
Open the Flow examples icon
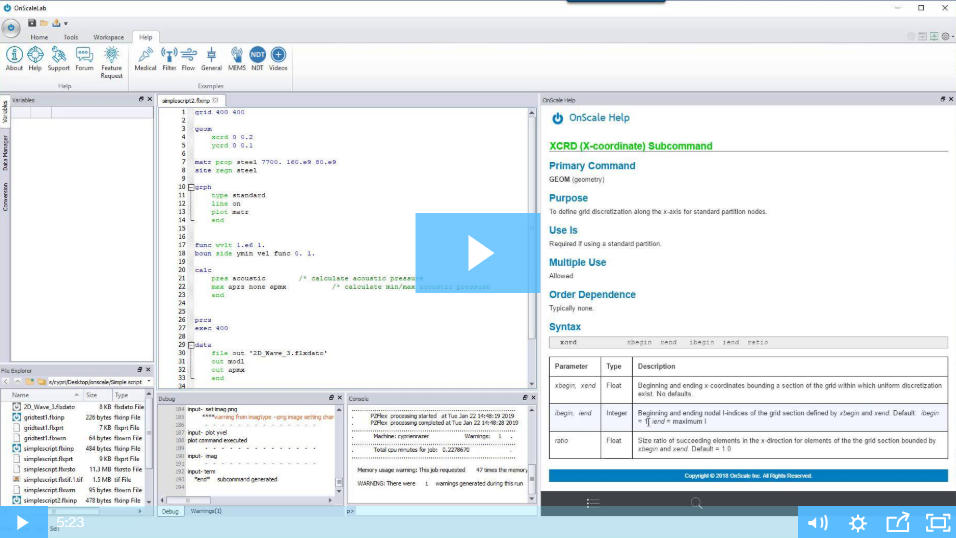[188, 59]
